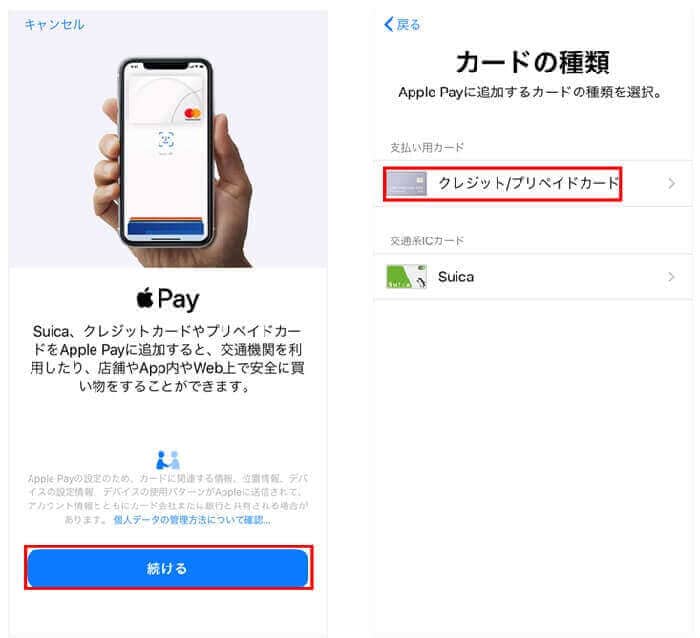Click the privacy handshake icon
700x638 pixels.
[168, 459]
